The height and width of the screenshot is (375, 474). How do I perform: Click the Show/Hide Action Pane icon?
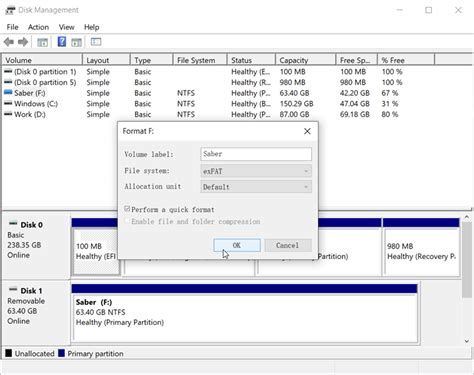(76, 42)
